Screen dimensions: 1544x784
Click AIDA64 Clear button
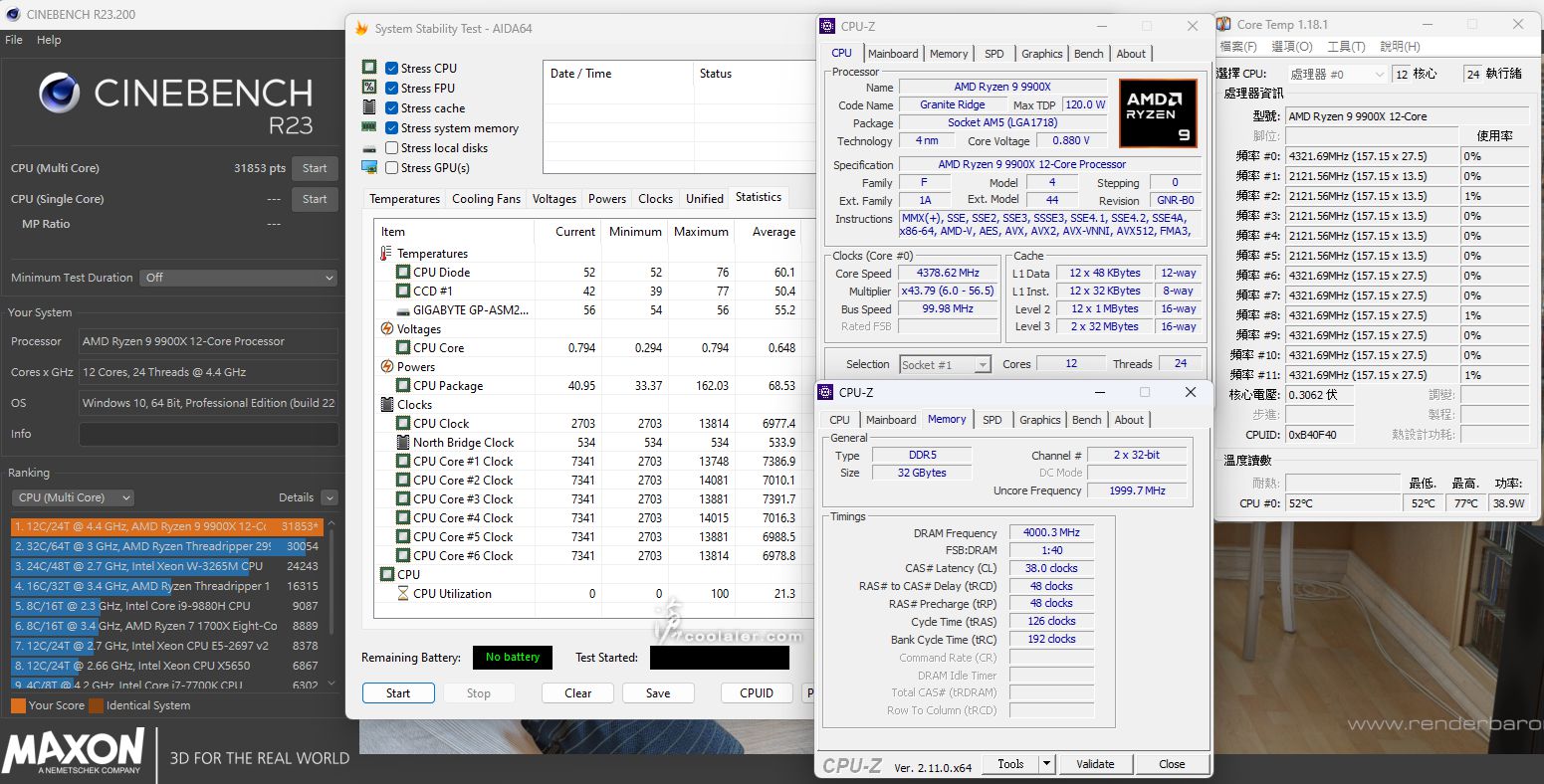point(578,693)
